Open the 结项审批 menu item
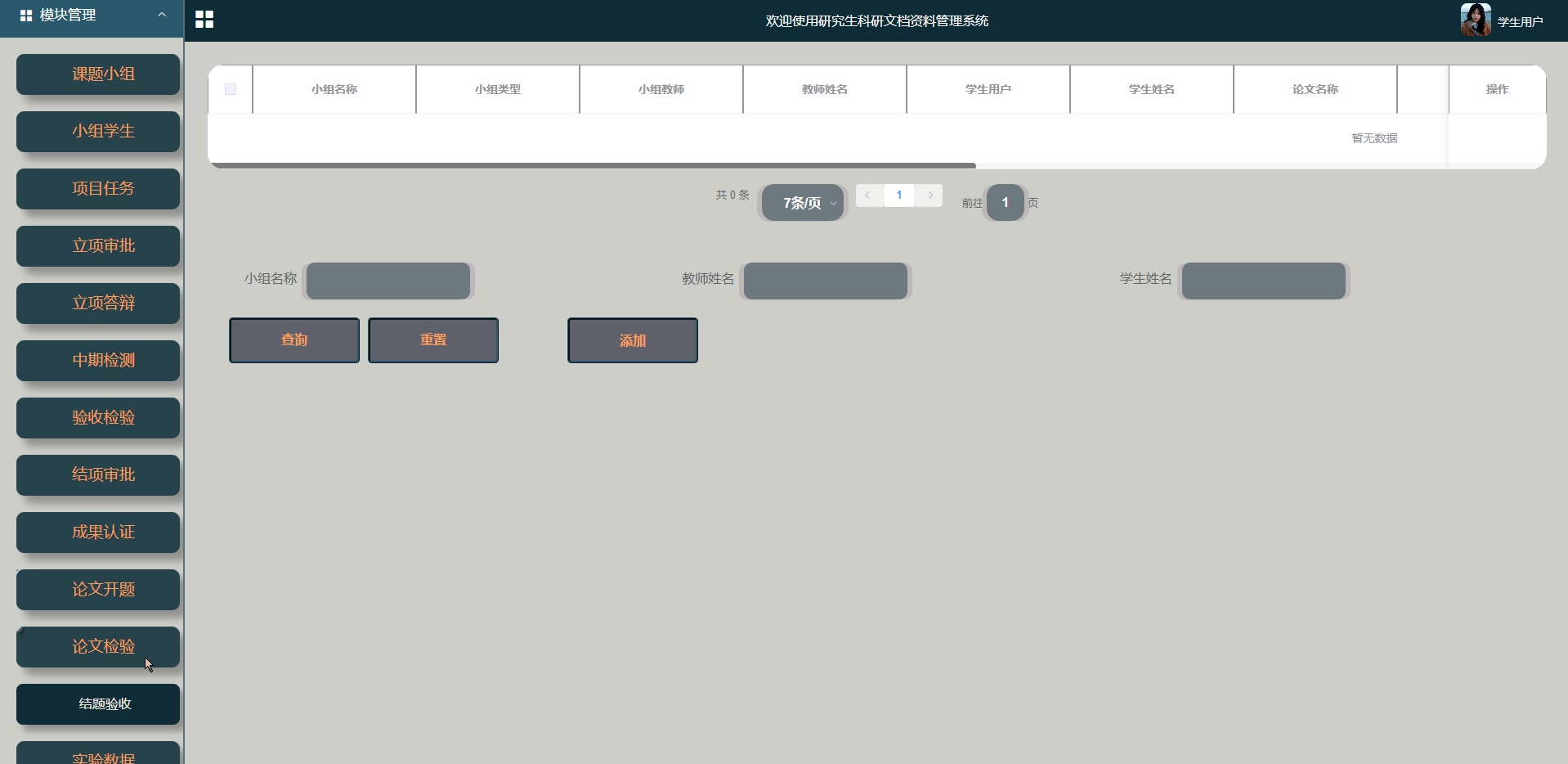 (98, 475)
